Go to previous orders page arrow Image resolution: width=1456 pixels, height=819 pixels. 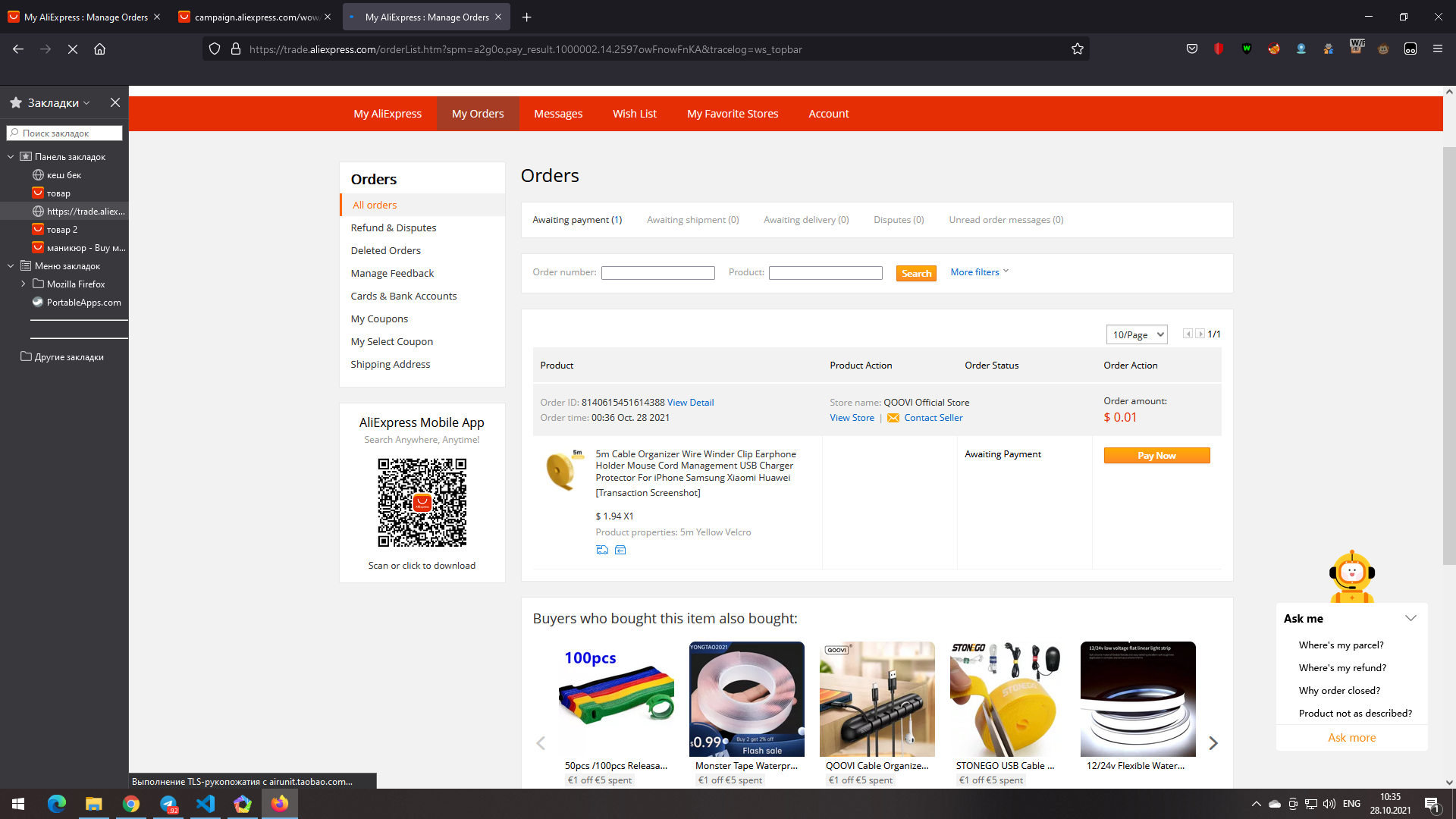pos(1188,334)
